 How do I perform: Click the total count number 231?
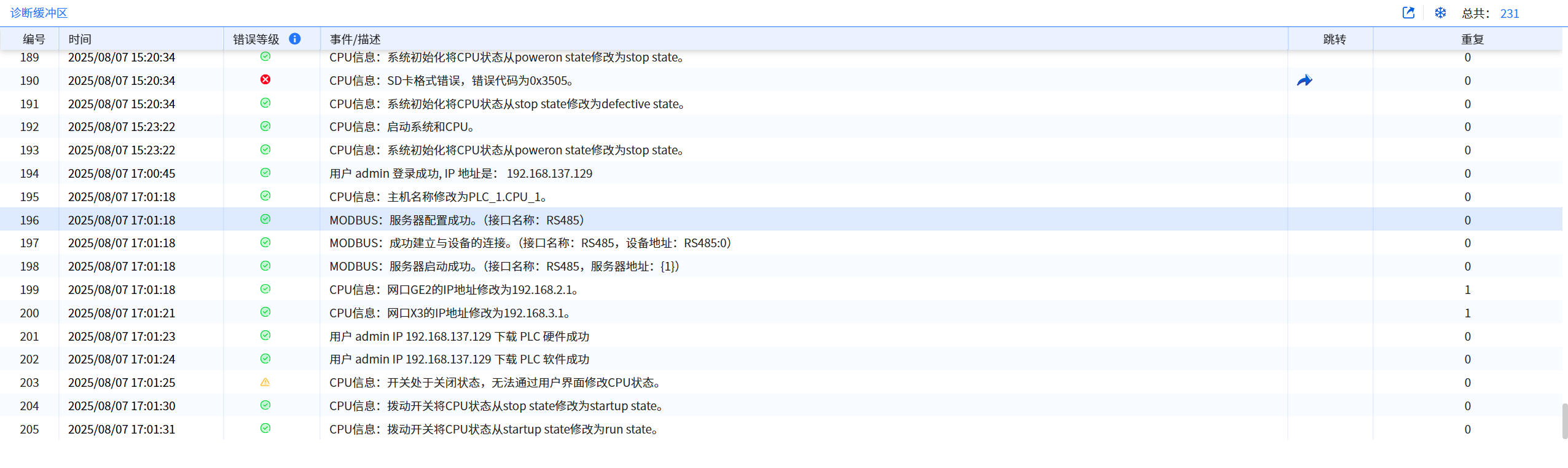click(1509, 14)
